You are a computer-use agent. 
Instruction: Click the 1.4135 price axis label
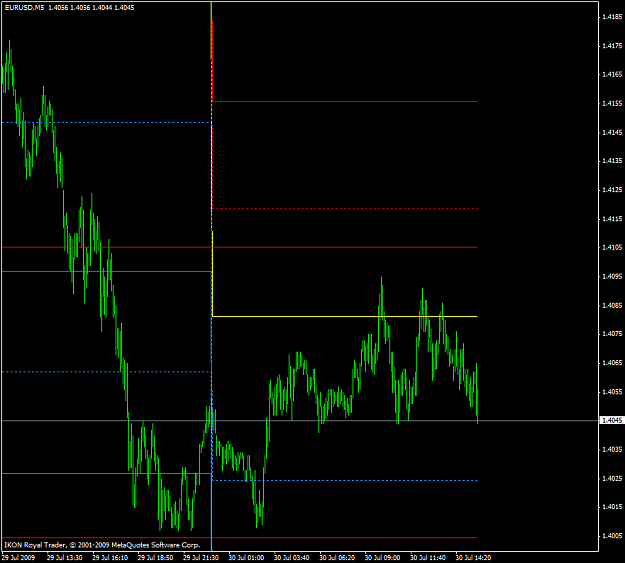click(x=612, y=161)
